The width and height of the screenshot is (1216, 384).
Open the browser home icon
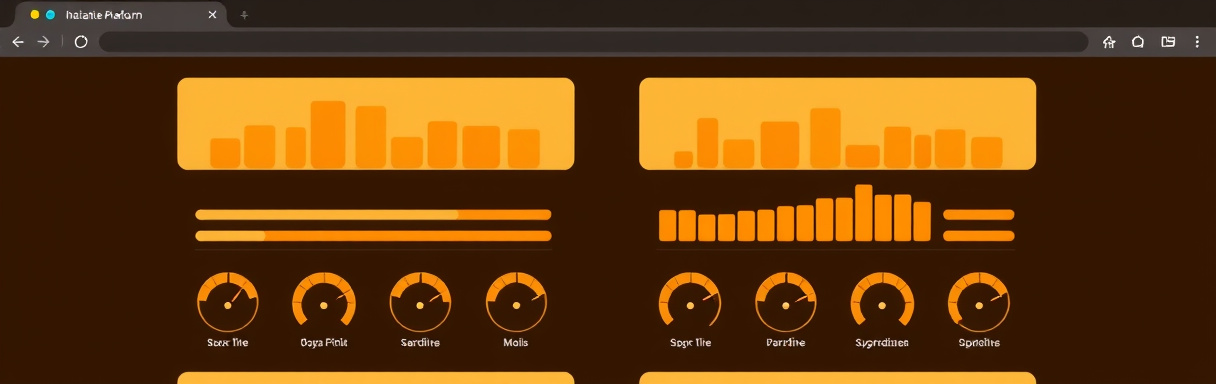(x=1108, y=42)
